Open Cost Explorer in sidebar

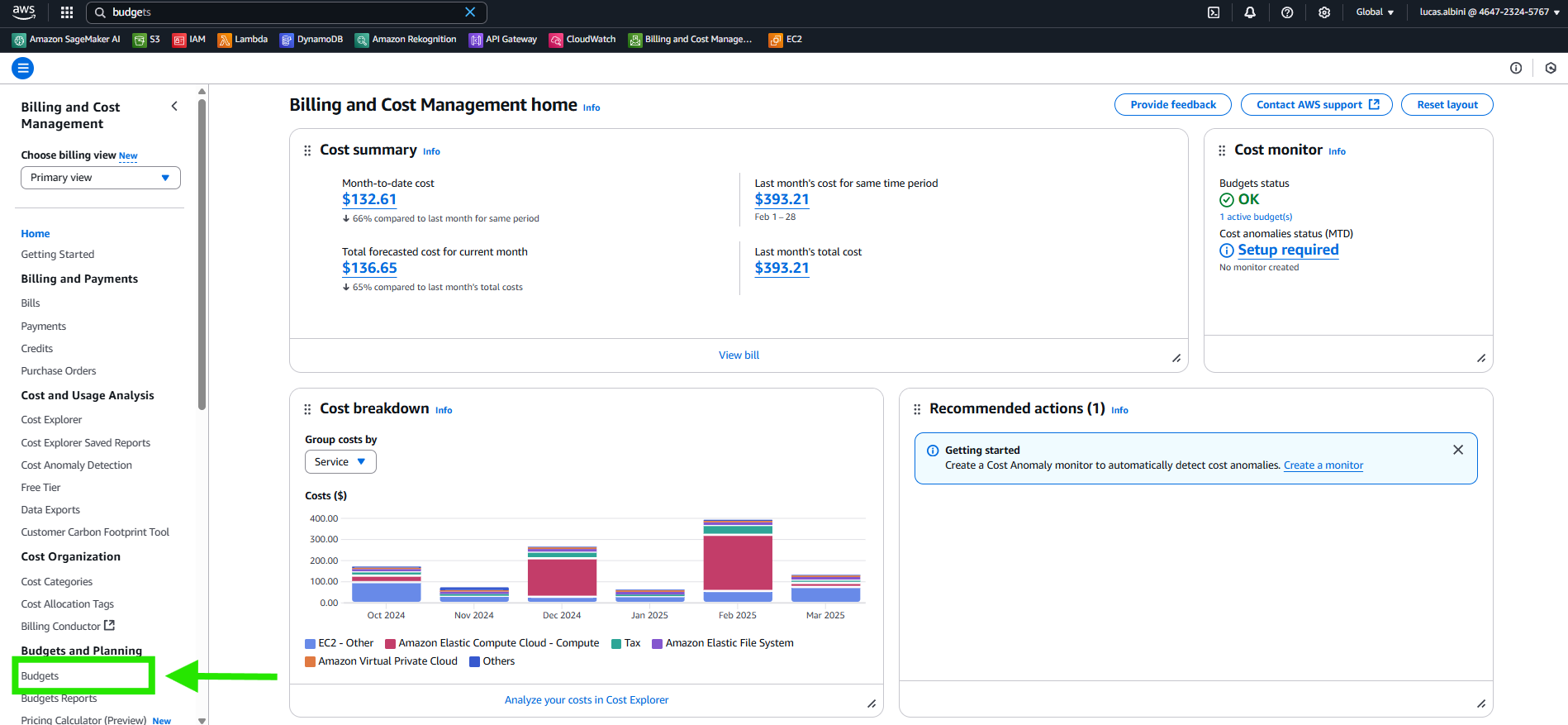click(51, 420)
